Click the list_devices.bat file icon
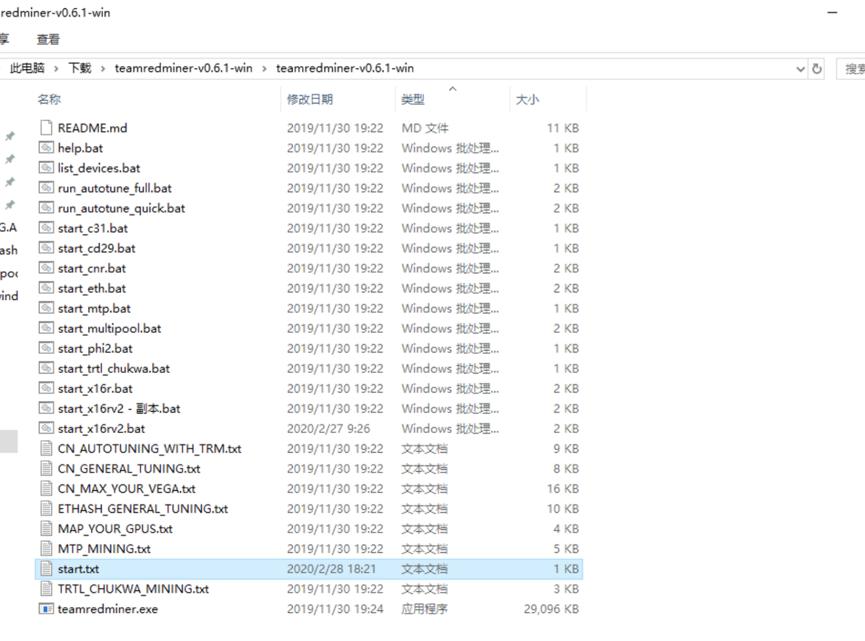Image resolution: width=865 pixels, height=641 pixels. click(46, 168)
